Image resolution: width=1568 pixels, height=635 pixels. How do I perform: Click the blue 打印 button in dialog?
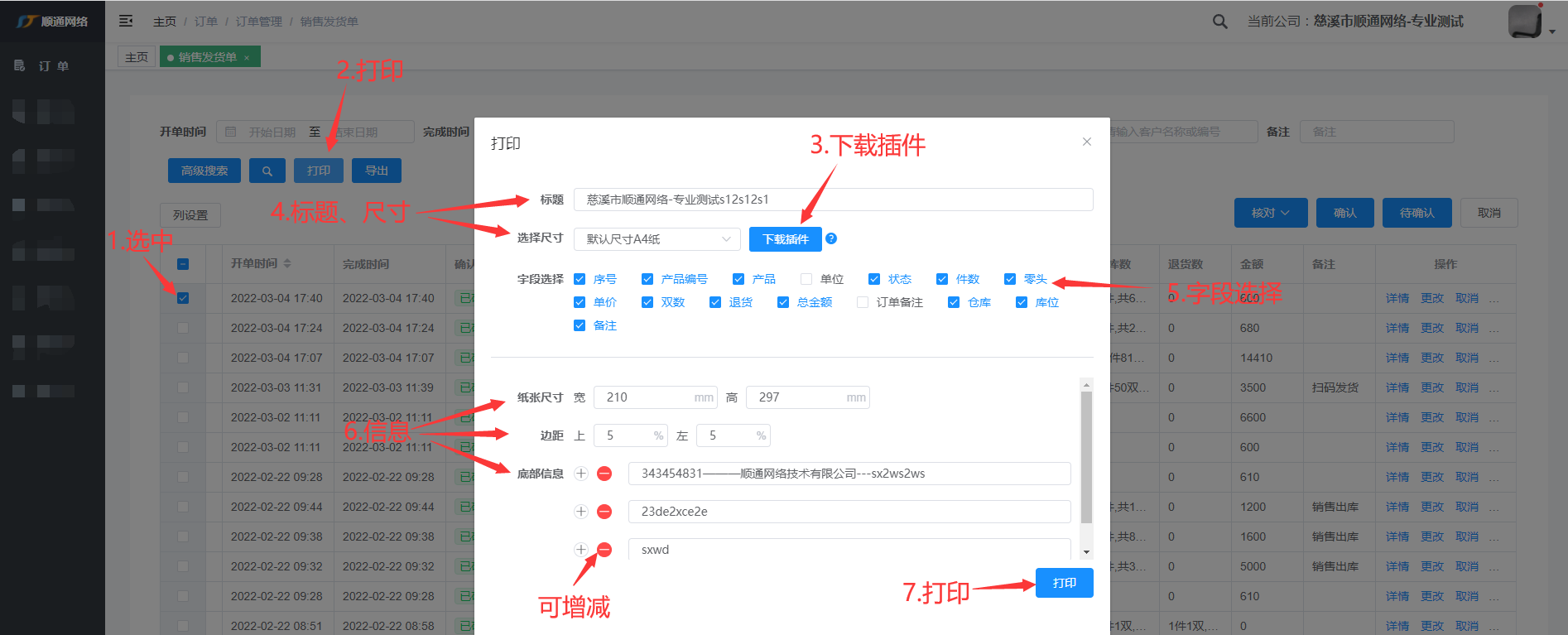pyautogui.click(x=1064, y=583)
